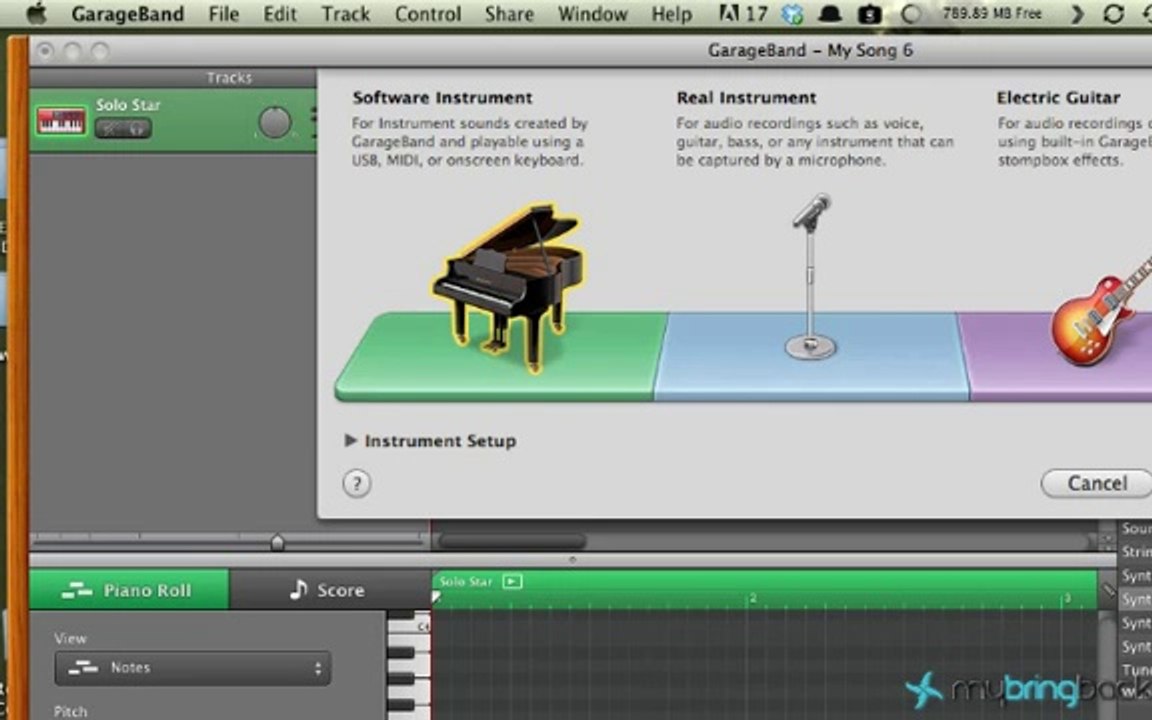Expand the Instrument Setup disclosure triangle
1152x720 pixels.
[x=350, y=440]
